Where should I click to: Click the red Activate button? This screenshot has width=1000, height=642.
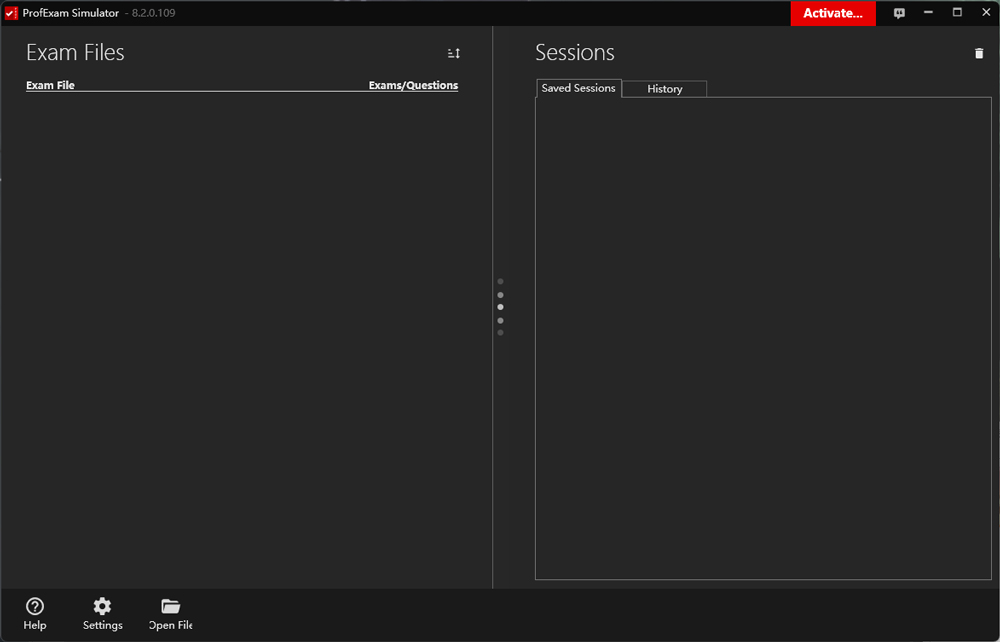[833, 13]
